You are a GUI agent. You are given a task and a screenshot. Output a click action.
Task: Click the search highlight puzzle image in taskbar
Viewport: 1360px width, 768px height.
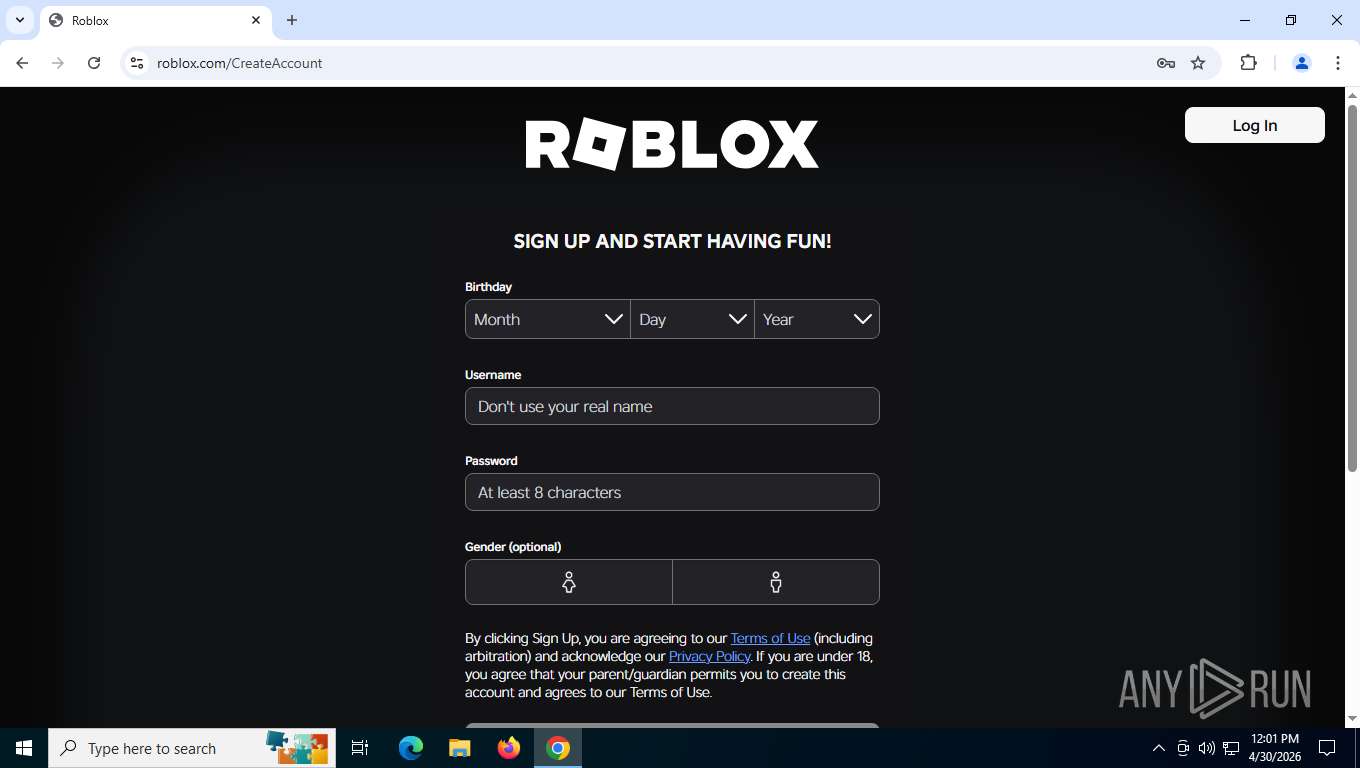(298, 748)
